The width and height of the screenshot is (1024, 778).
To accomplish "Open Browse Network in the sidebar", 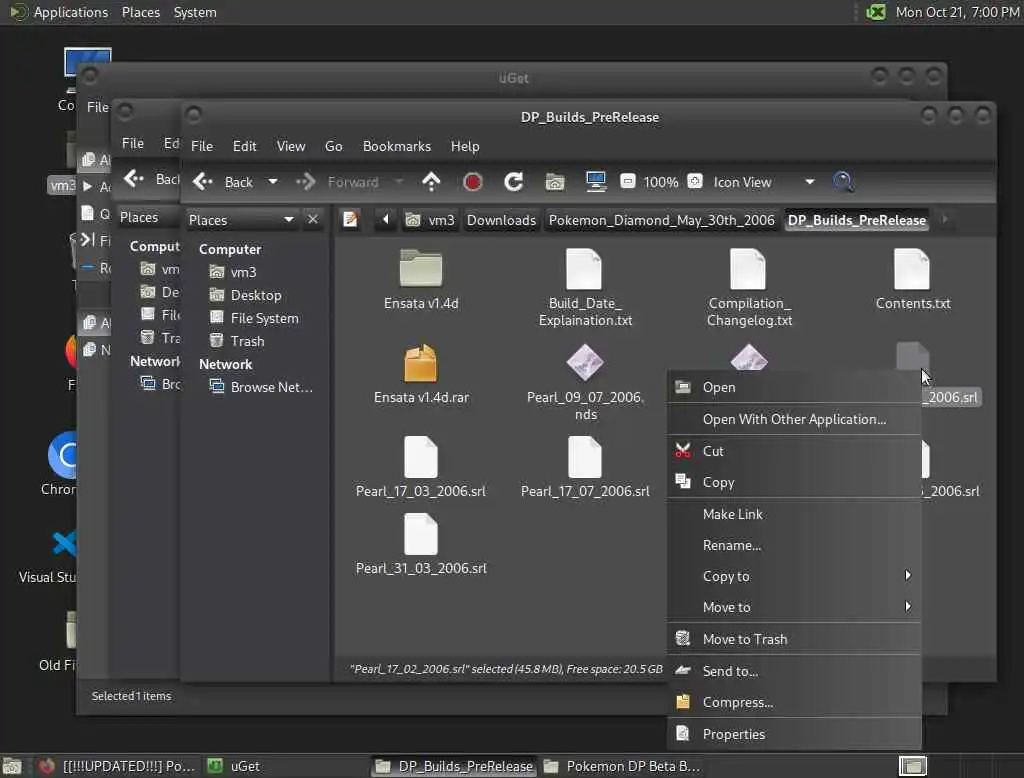I will point(261,387).
